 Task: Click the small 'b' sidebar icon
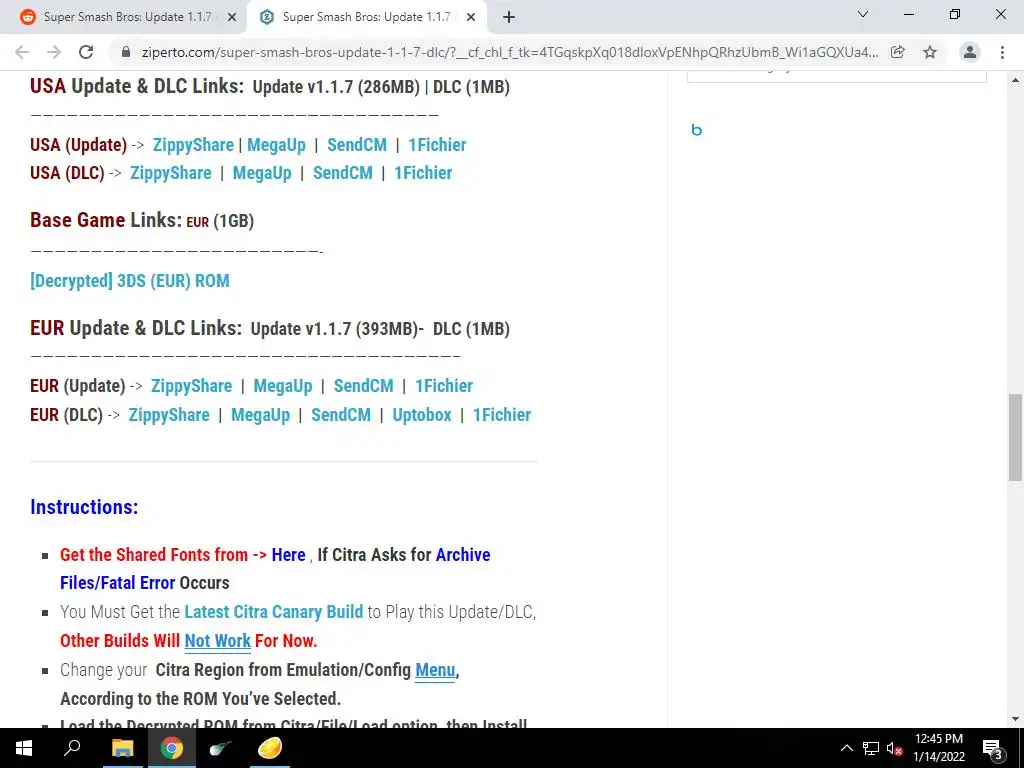point(696,130)
